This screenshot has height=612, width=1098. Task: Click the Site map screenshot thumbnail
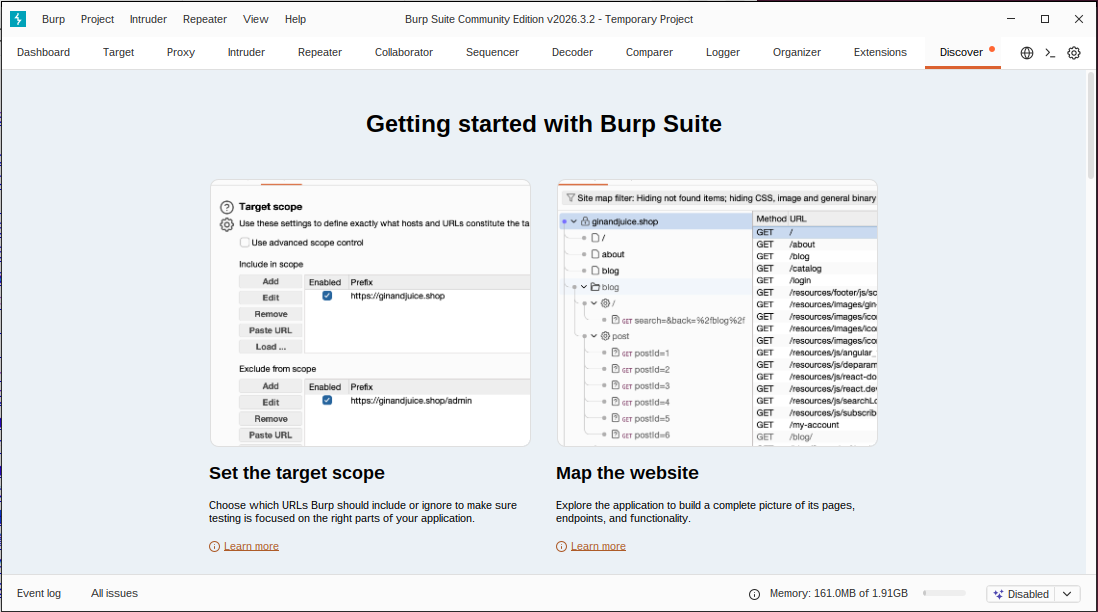[x=717, y=313]
